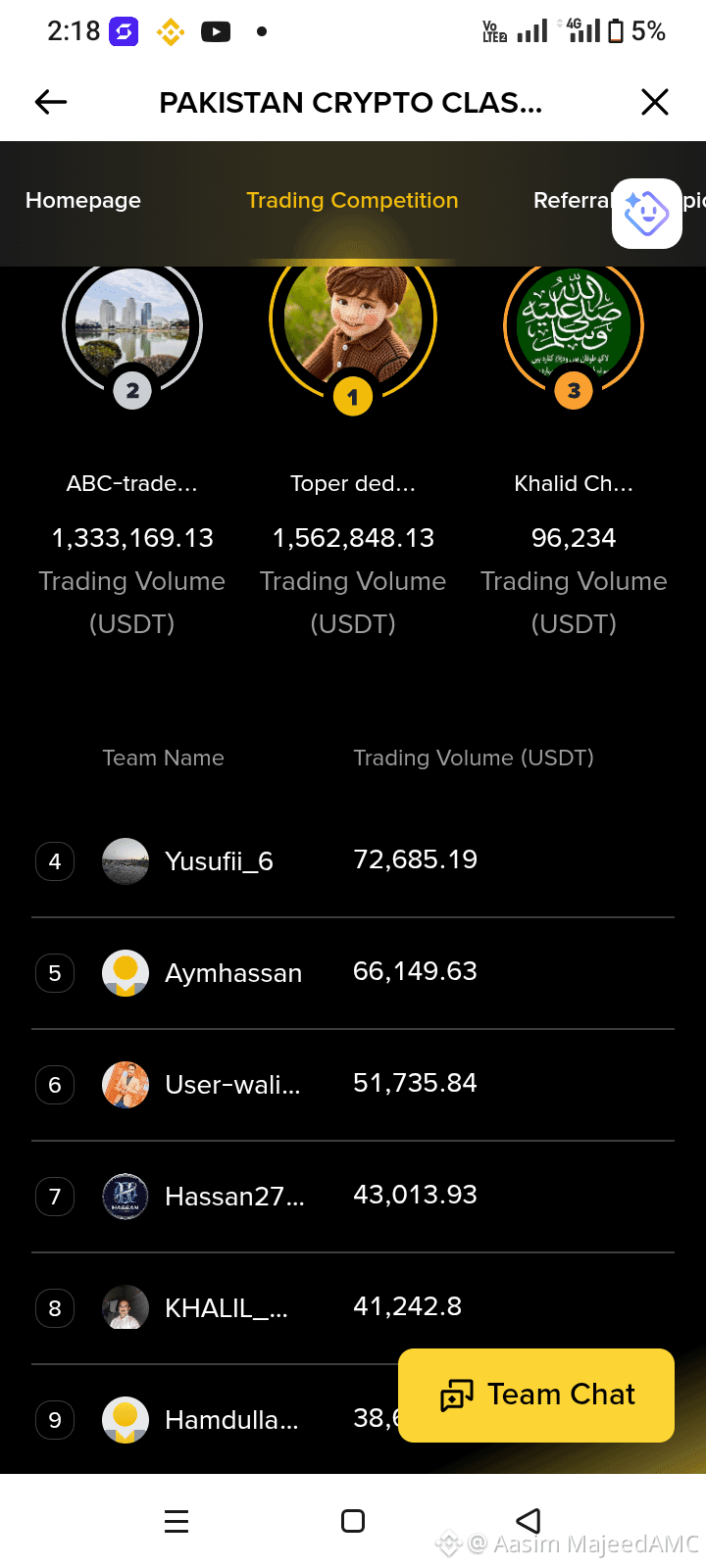The image size is (706, 1568).
Task: Tap ABC-trade second-place avatar
Action: (132, 325)
